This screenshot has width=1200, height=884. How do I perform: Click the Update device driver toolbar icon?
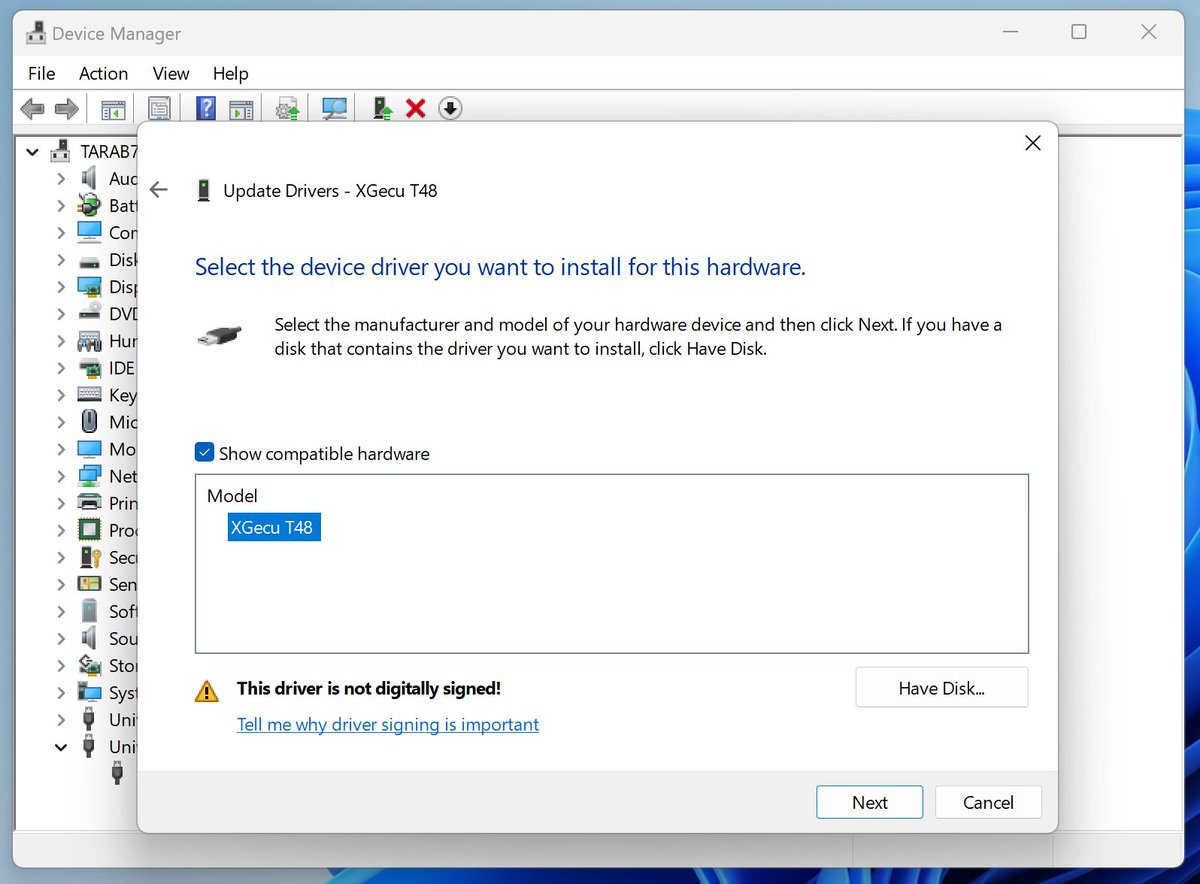tap(288, 108)
